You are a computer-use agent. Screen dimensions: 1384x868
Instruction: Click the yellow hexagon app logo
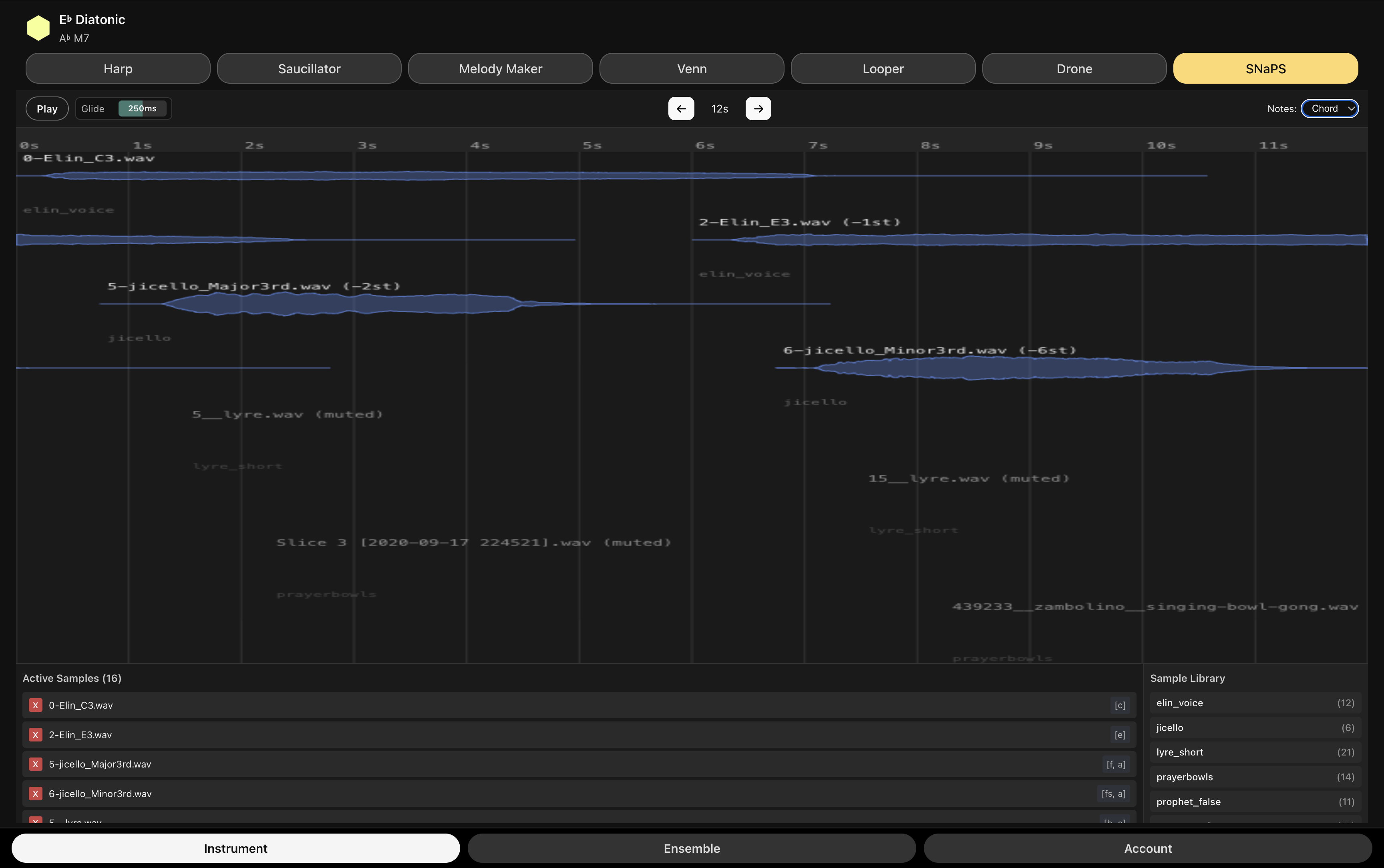[x=38, y=27]
